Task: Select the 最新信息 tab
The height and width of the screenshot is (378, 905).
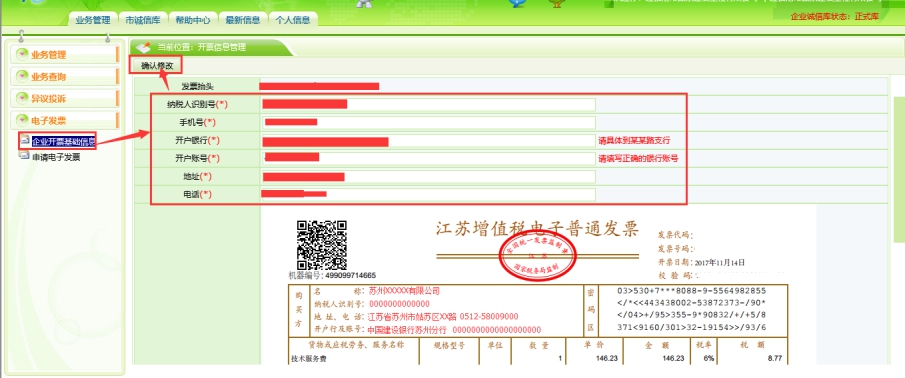Action: [x=242, y=19]
